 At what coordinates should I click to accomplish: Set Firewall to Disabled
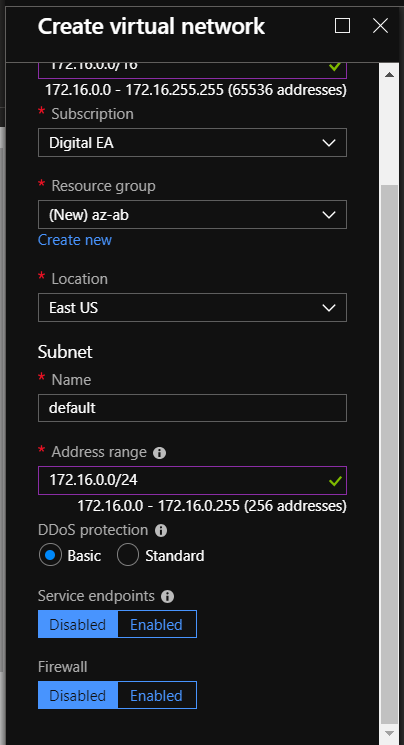click(78, 696)
